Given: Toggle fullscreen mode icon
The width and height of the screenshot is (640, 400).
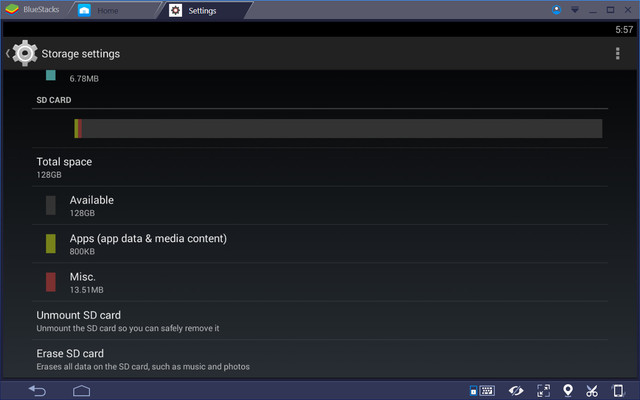Looking at the screenshot, I should pos(543,391).
